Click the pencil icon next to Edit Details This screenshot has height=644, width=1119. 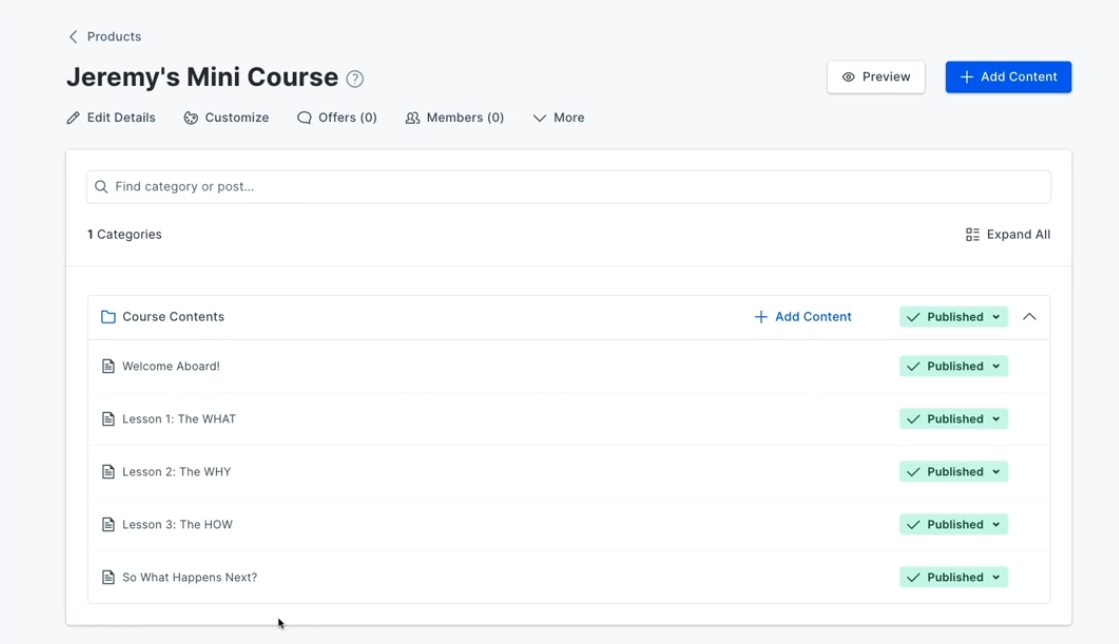tap(72, 117)
